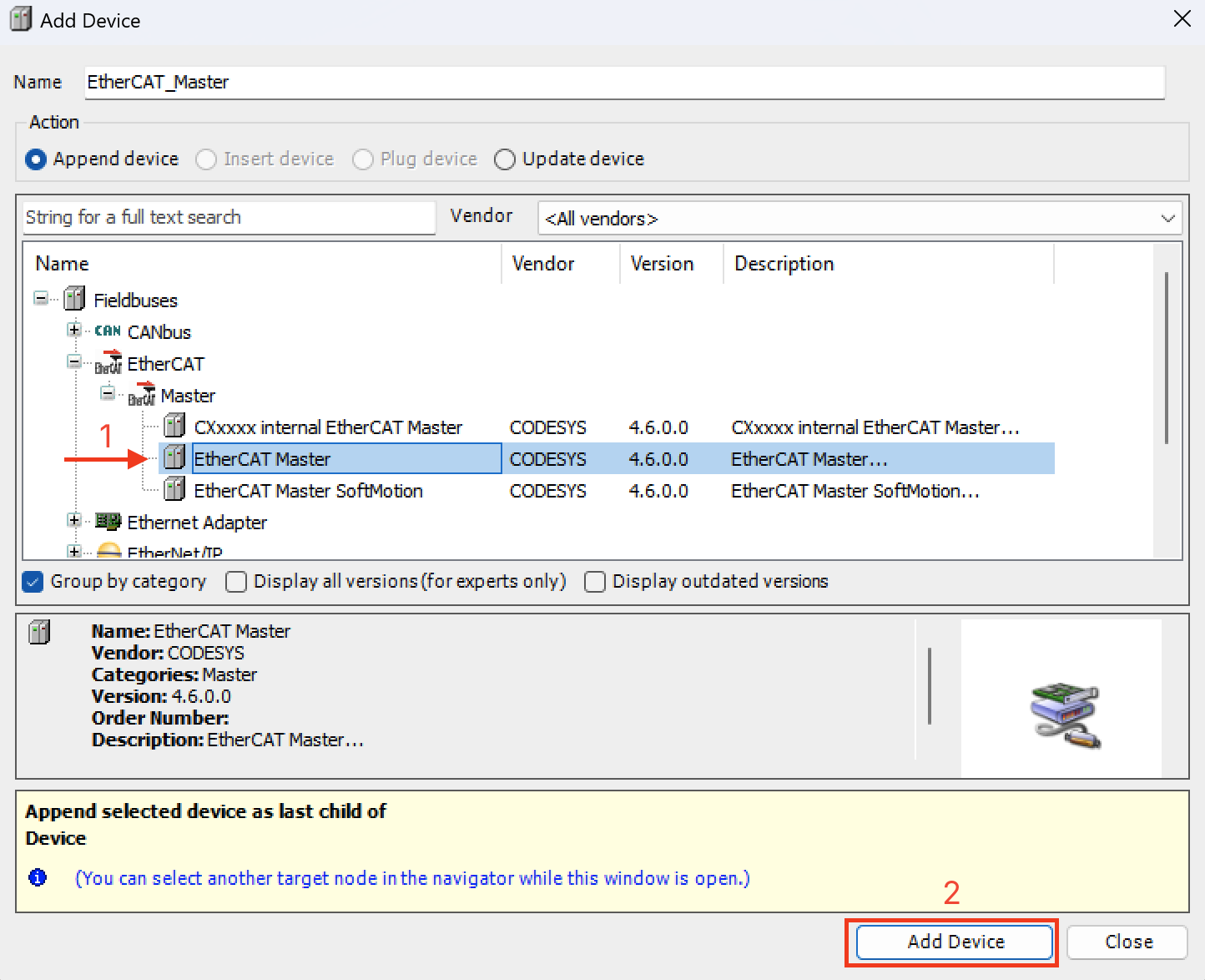Click the device preview network image

pos(1066,716)
